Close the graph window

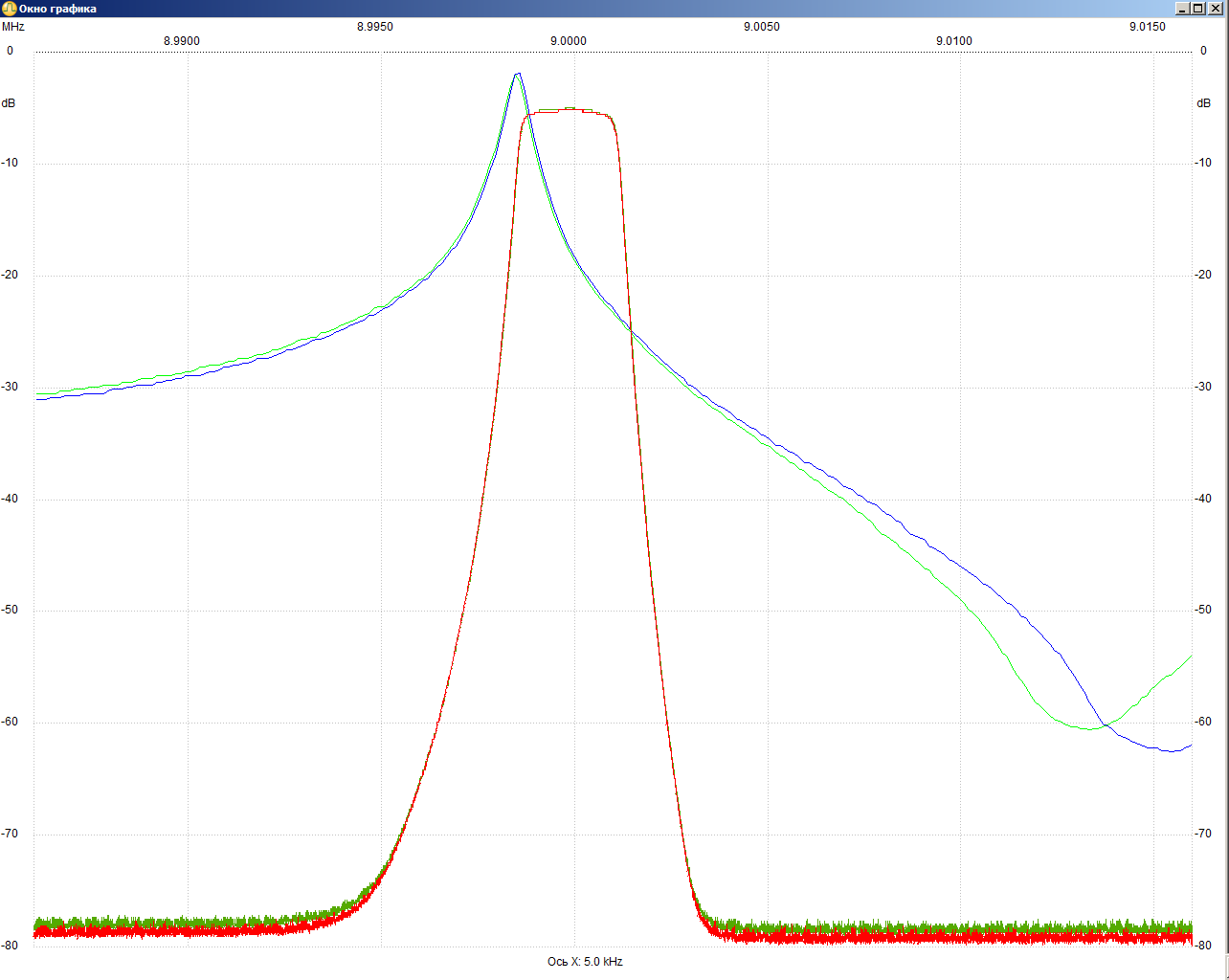pos(1216,9)
